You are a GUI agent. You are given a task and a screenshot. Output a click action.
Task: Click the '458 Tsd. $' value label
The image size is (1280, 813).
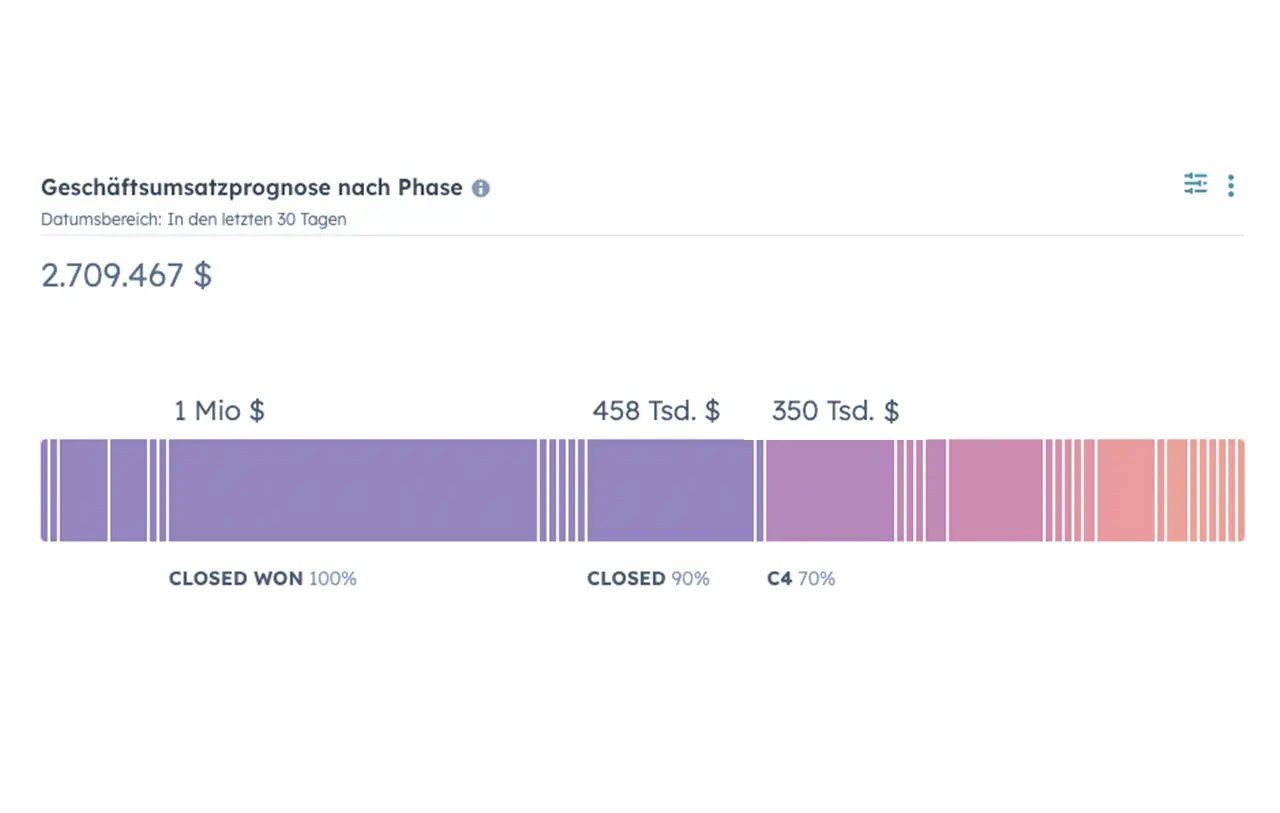(656, 410)
